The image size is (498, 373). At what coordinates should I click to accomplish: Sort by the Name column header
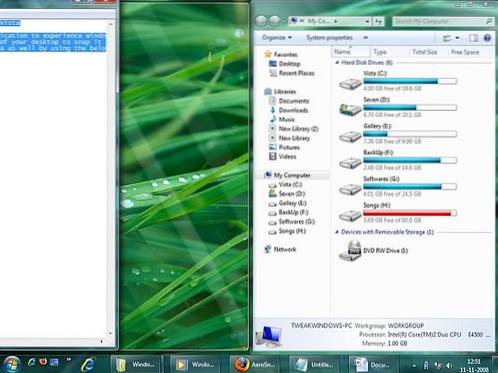351,52
